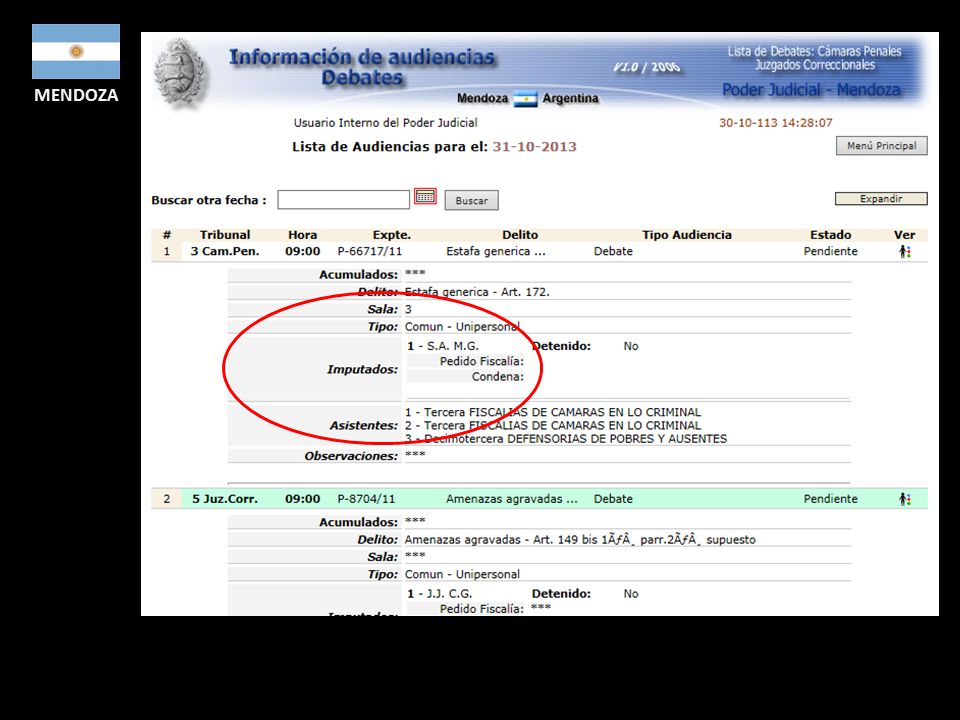960x720 pixels.
Task: Click 09:00 hour in row 2
Action: pyautogui.click(x=302, y=499)
